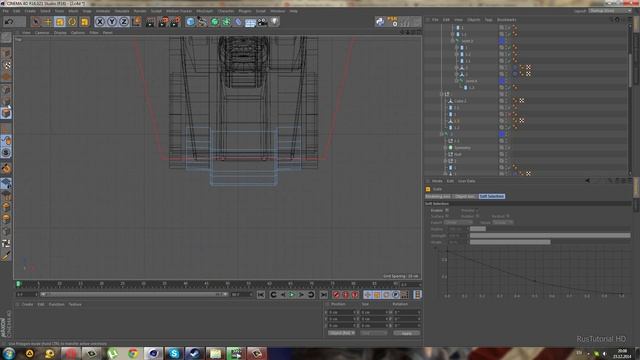The width and height of the screenshot is (640, 360).
Task: Click the S snap icon in left palette
Action: (6, 152)
